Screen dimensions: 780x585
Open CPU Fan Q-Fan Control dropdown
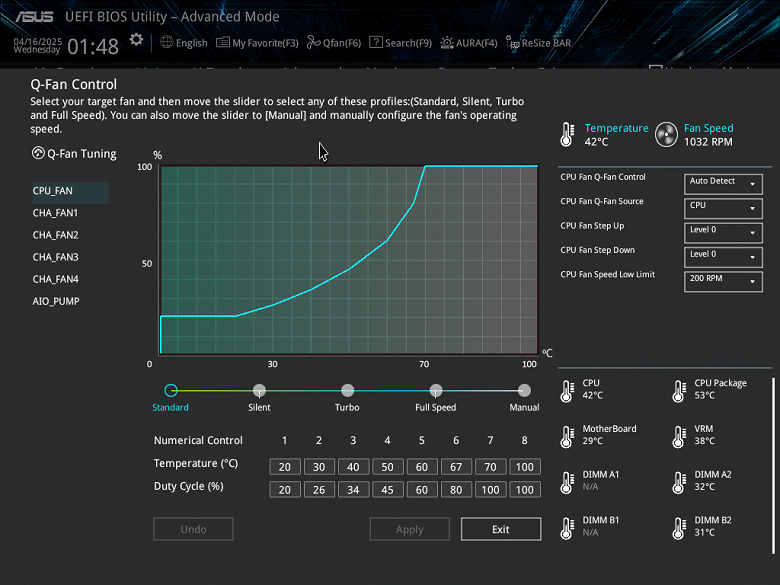point(723,184)
